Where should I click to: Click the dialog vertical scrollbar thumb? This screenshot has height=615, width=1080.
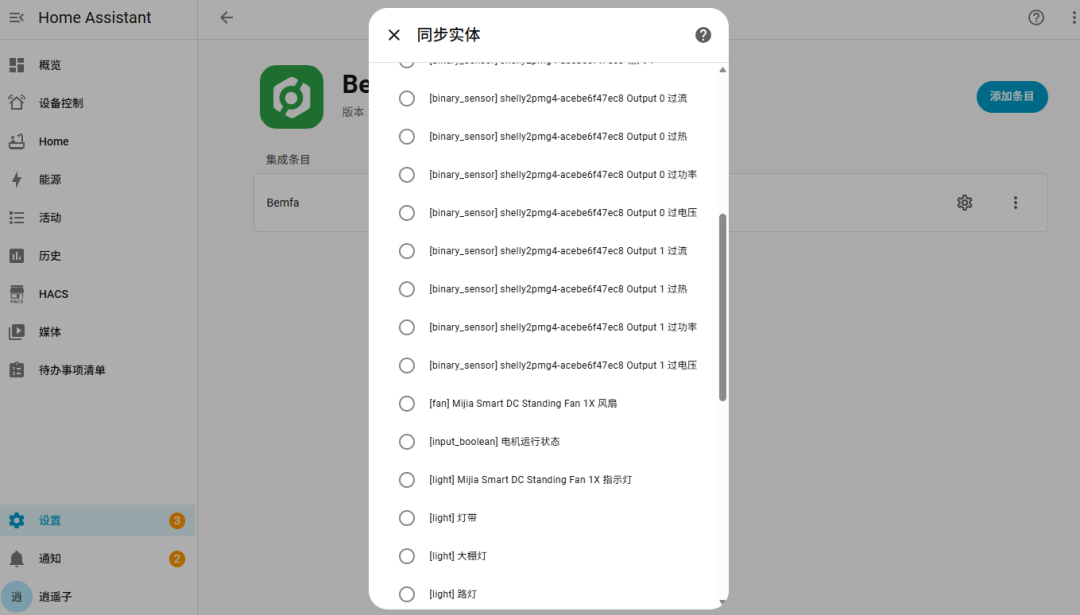723,307
